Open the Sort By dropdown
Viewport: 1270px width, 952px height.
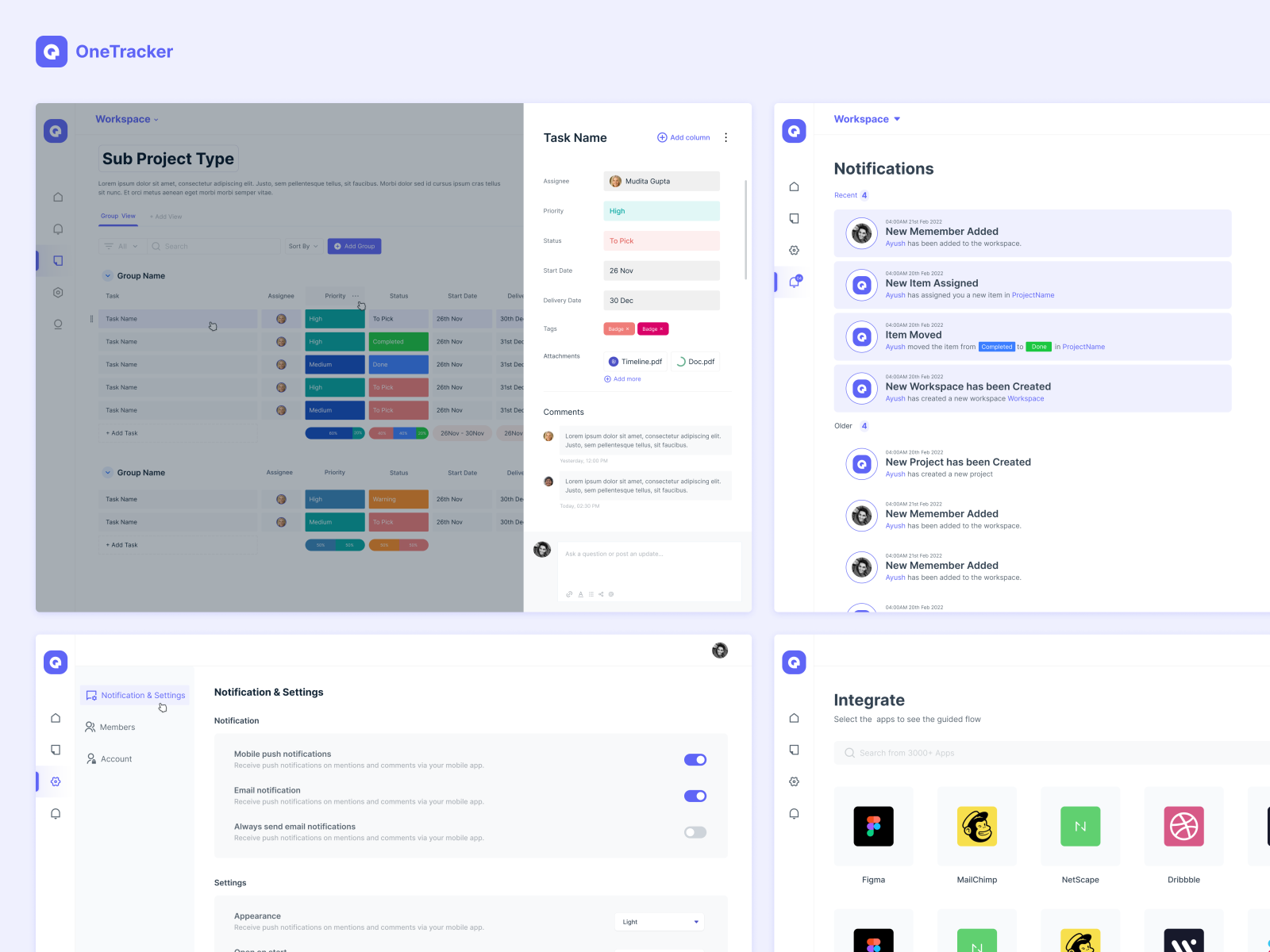click(x=302, y=246)
